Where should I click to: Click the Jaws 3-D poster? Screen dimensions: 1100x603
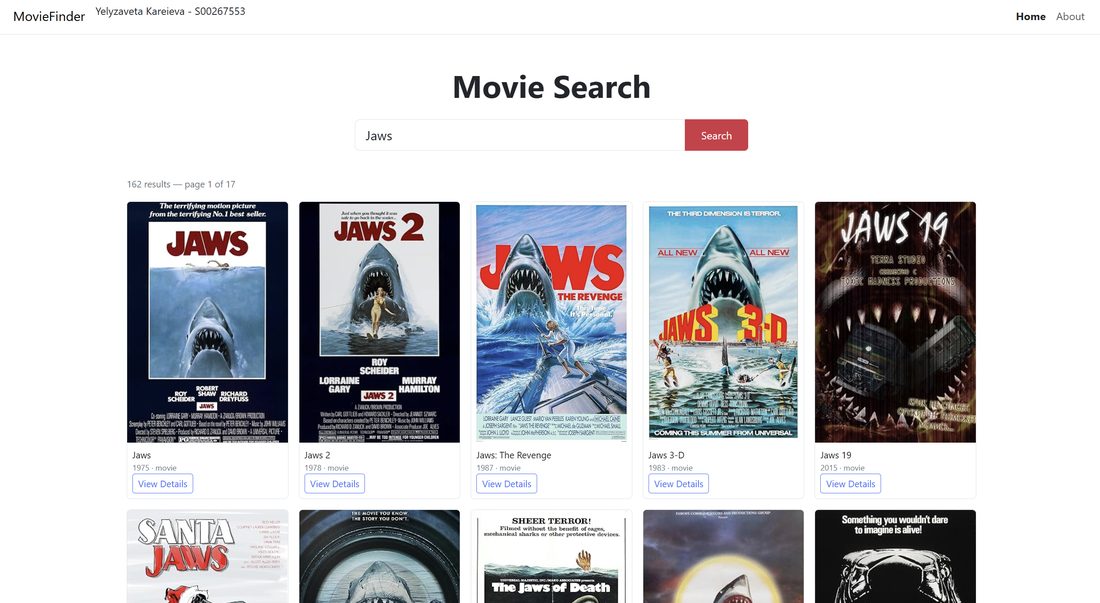[723, 323]
